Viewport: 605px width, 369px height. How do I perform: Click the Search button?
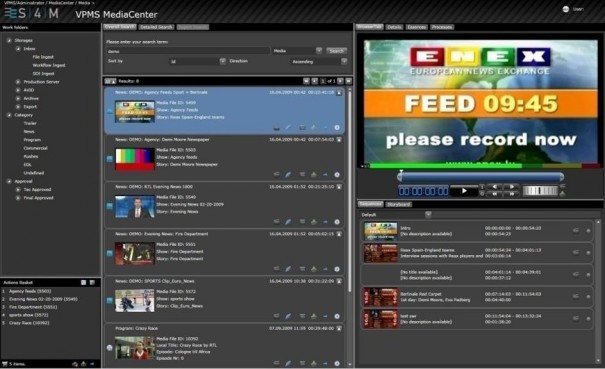[336, 51]
